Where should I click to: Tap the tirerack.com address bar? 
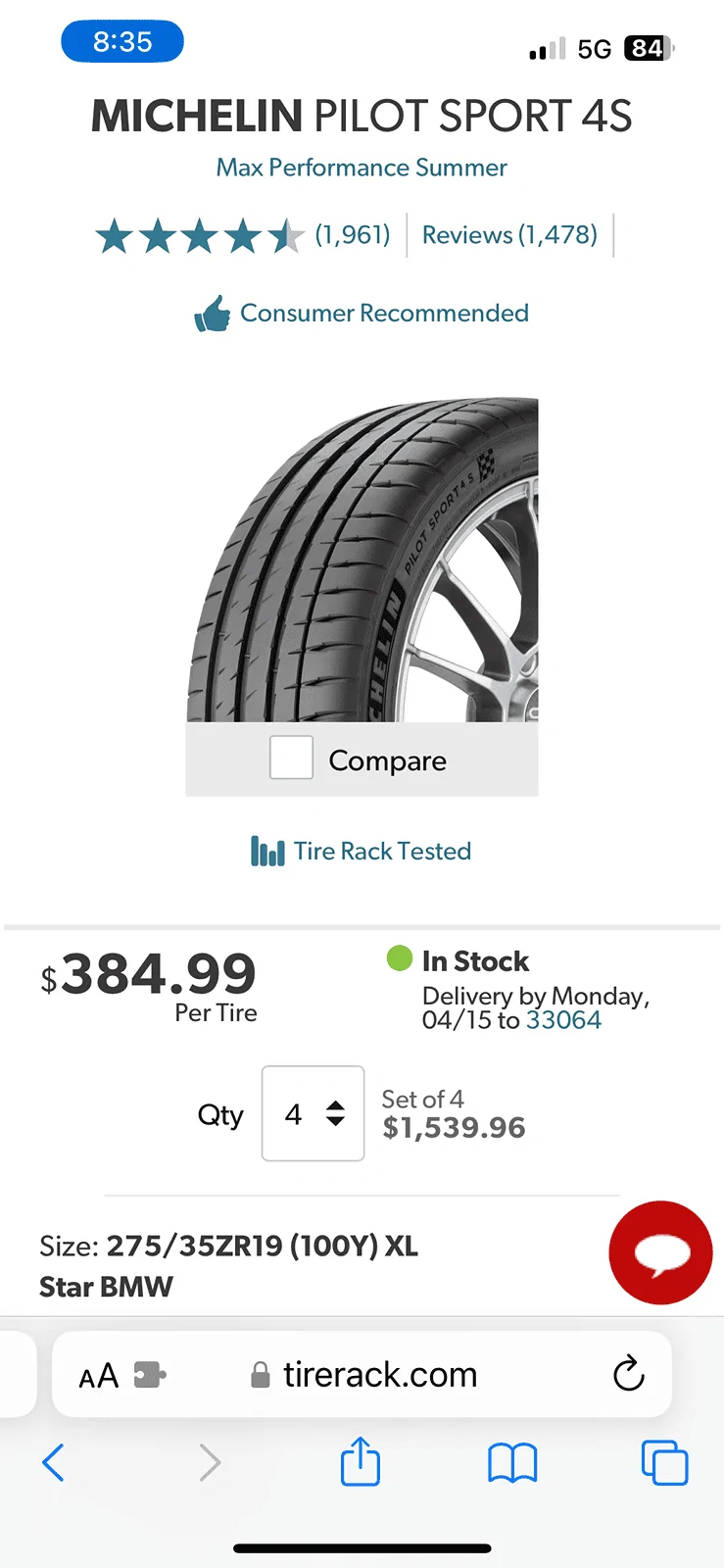(379, 1375)
